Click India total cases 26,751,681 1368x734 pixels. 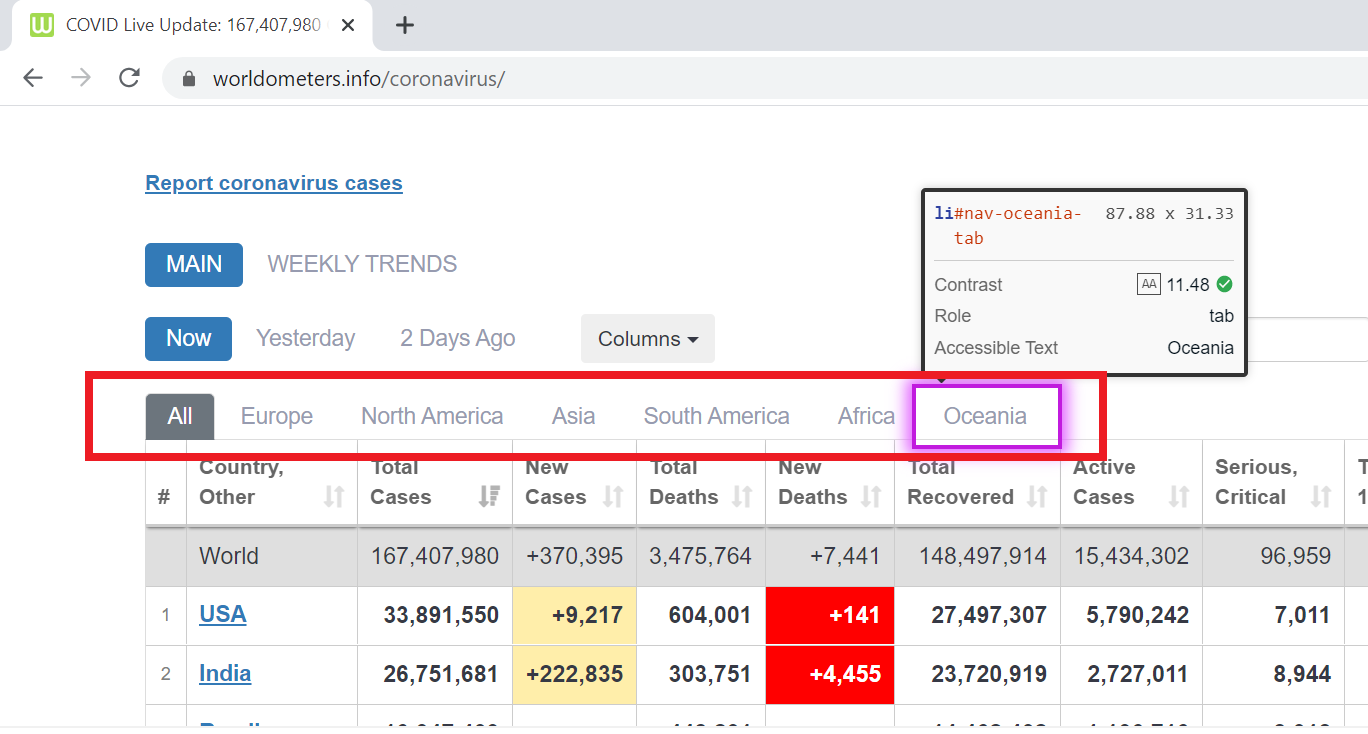coord(441,674)
